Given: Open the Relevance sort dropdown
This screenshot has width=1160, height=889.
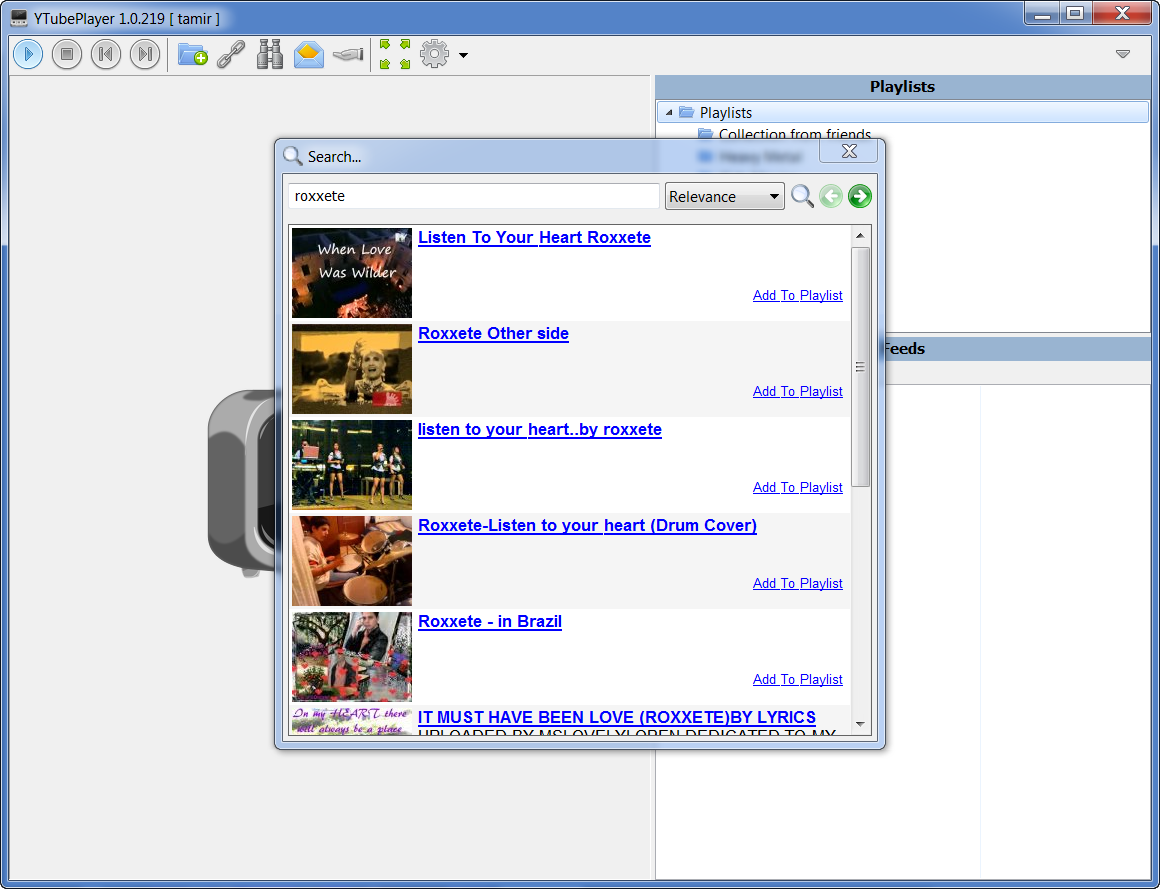Looking at the screenshot, I should [x=724, y=196].
